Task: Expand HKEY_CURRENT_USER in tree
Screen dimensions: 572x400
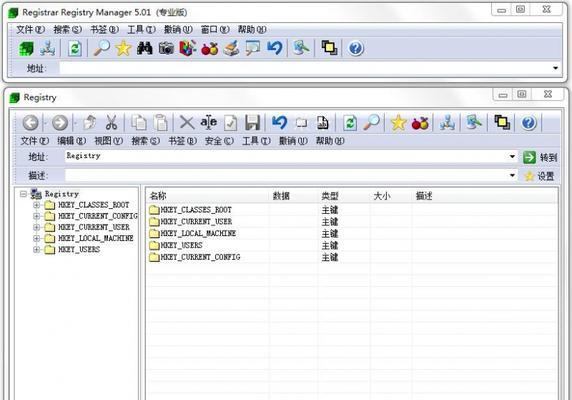Action: [x=36, y=227]
